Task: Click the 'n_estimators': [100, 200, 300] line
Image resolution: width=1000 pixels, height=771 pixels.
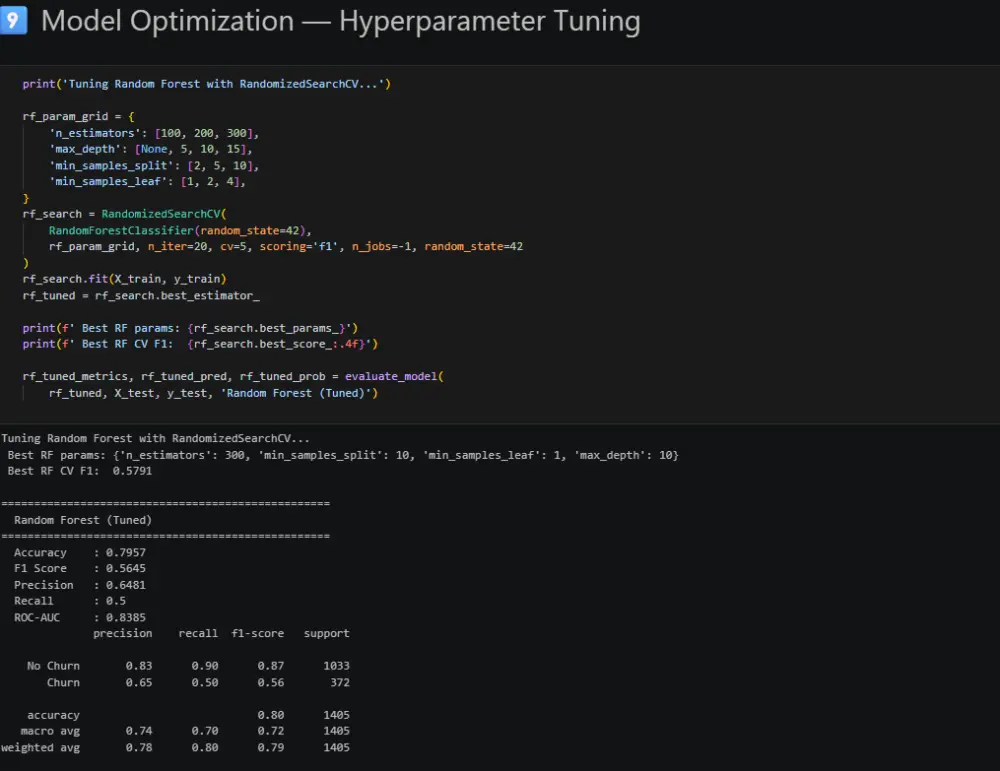Action: click(154, 133)
